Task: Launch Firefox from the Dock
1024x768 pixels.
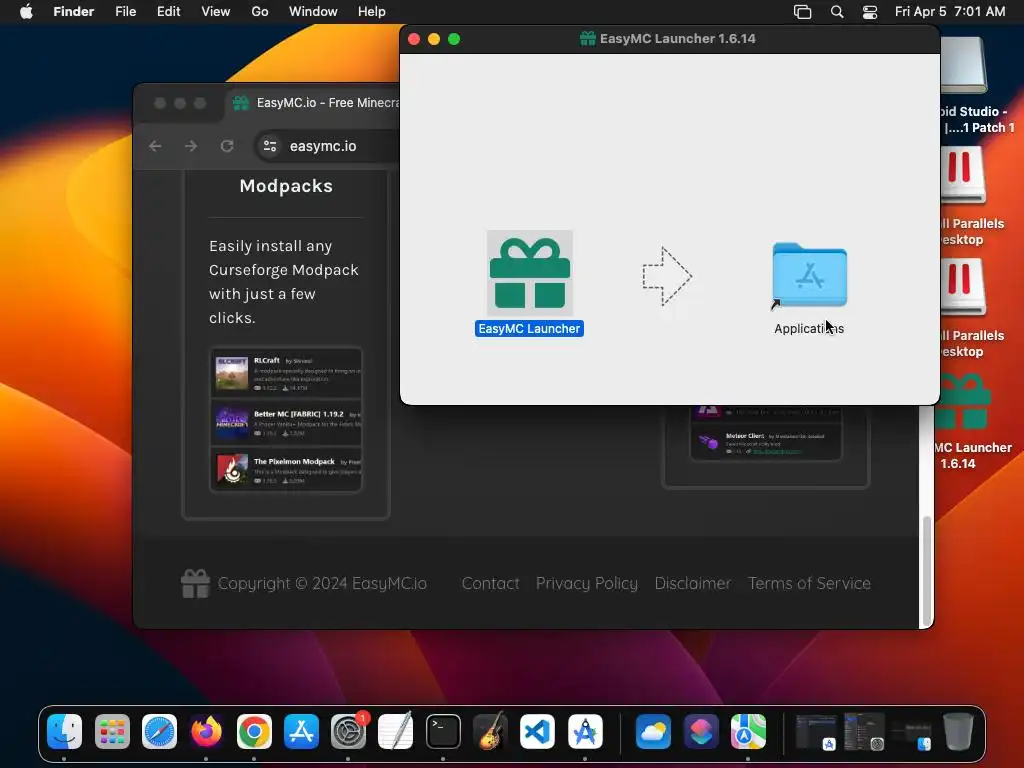Action: tap(206, 731)
